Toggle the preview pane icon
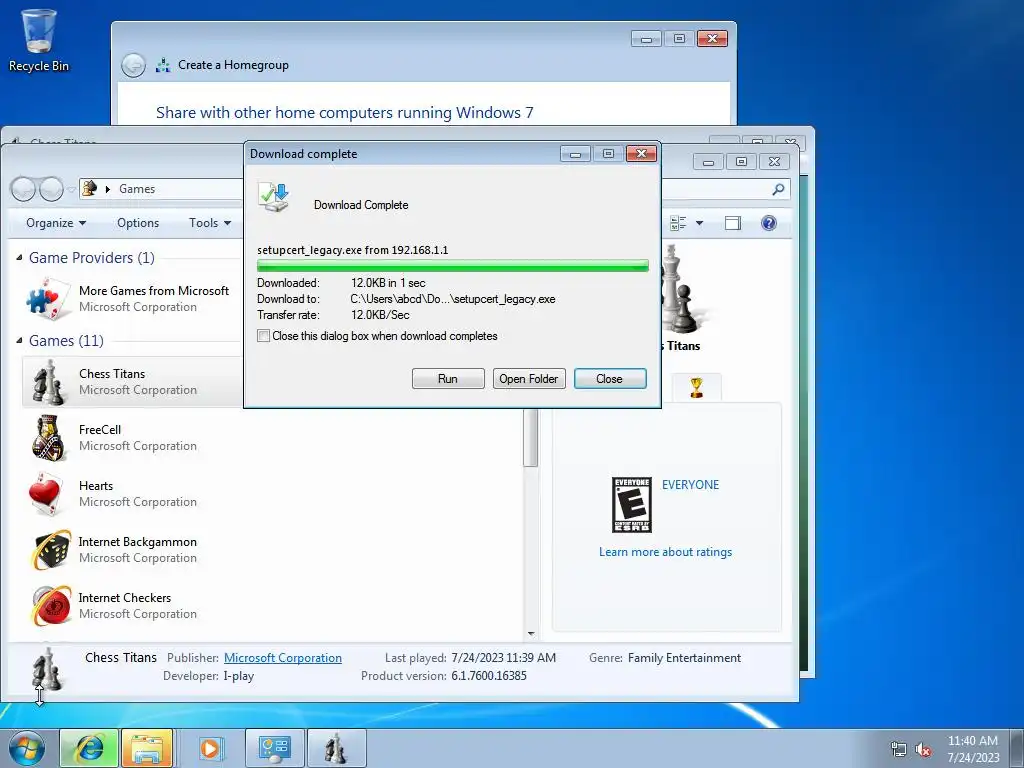 point(733,223)
